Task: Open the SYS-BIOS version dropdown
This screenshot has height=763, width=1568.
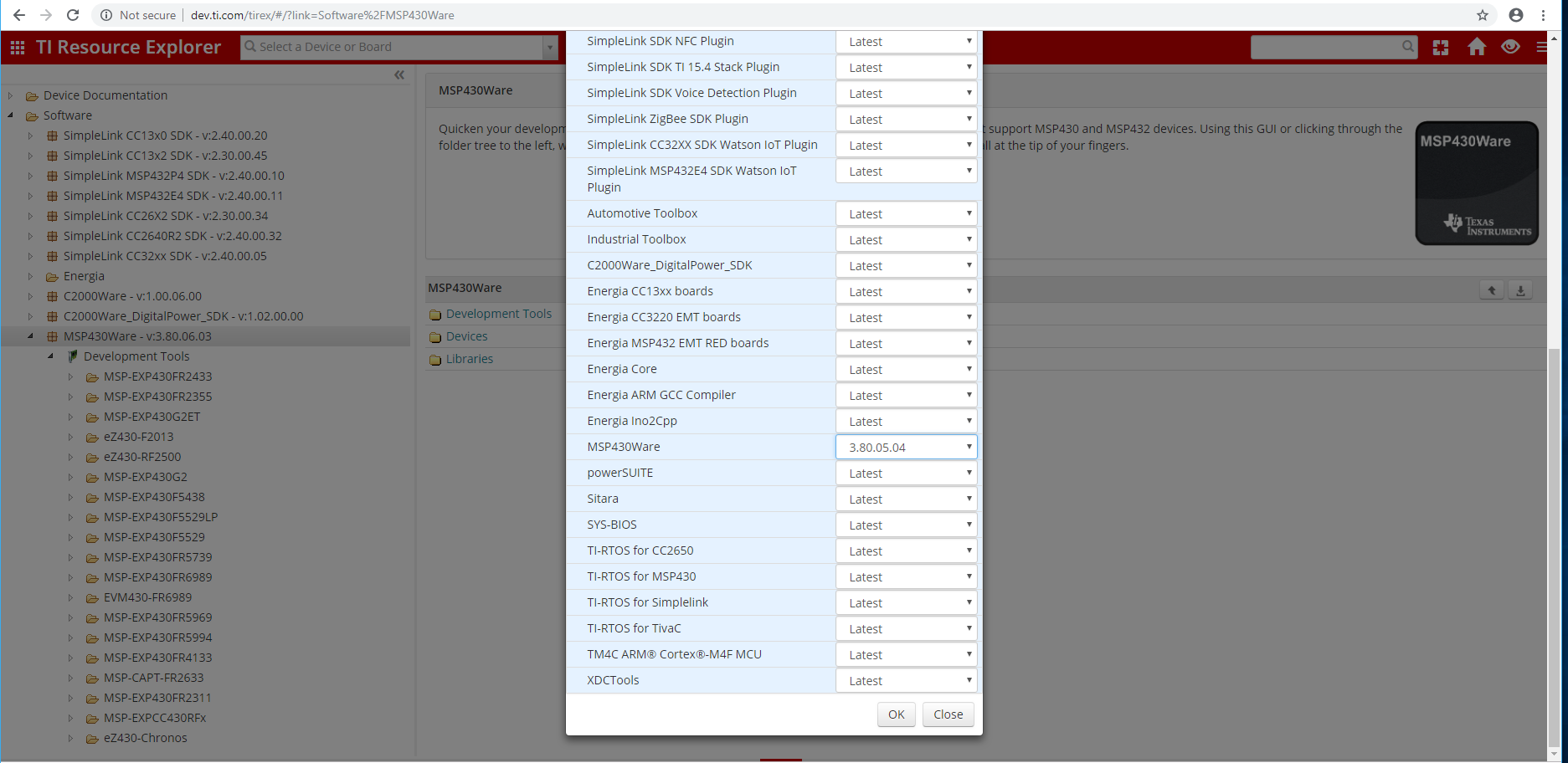Action: tap(907, 525)
